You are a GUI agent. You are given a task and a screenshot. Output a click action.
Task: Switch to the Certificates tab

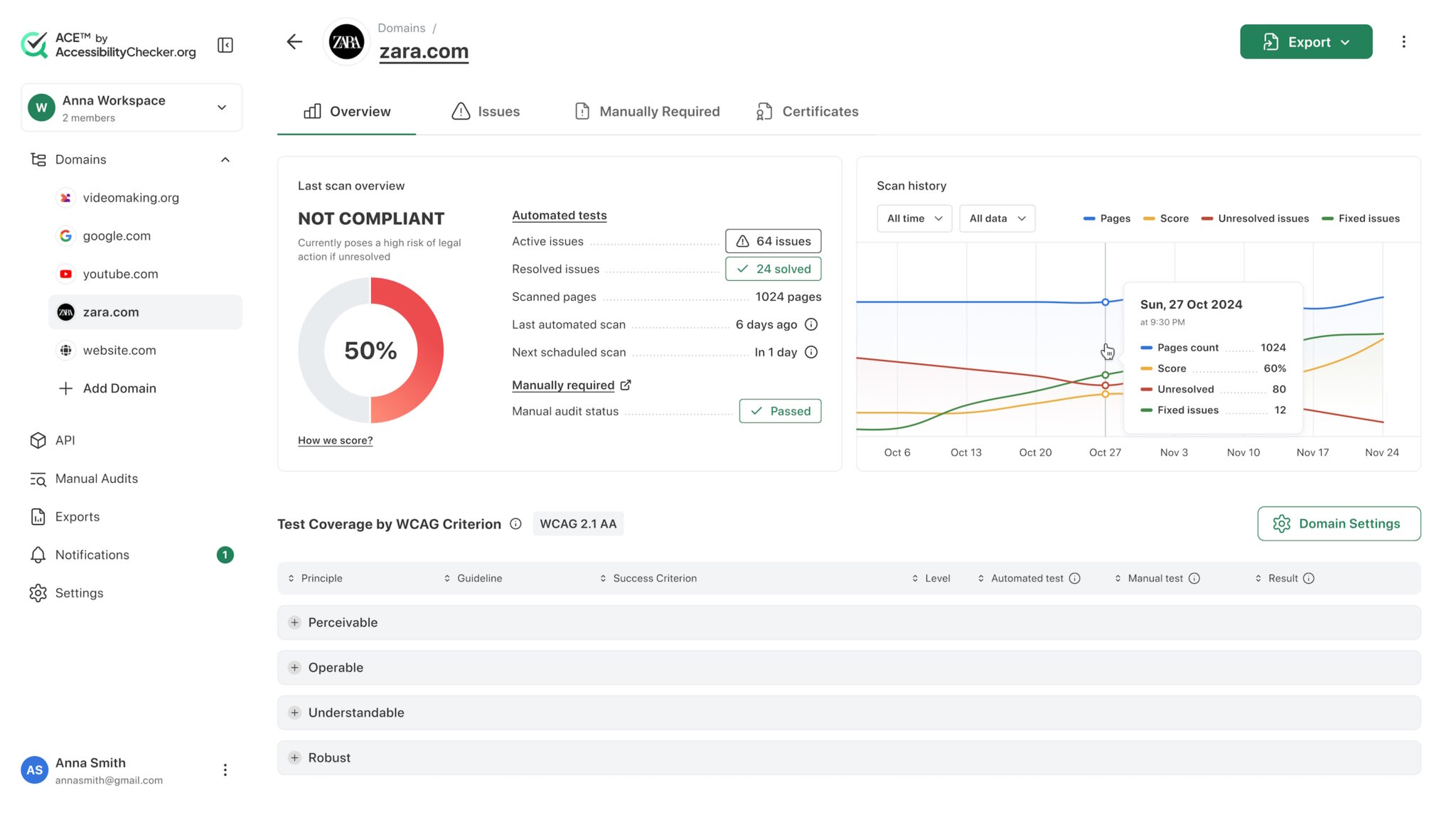[807, 112]
